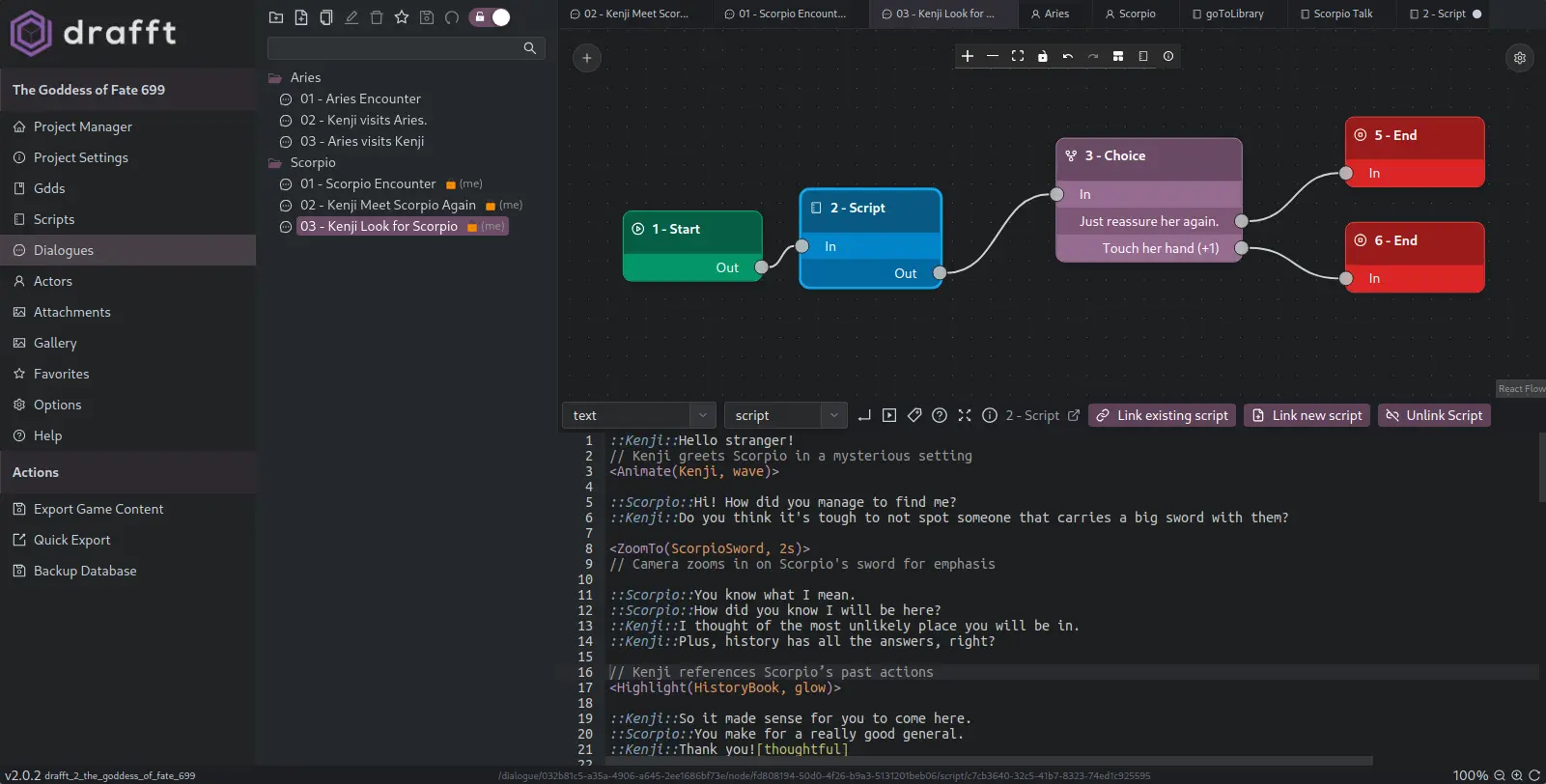
Task: Zoom in on the node canvas
Action: 968,56
